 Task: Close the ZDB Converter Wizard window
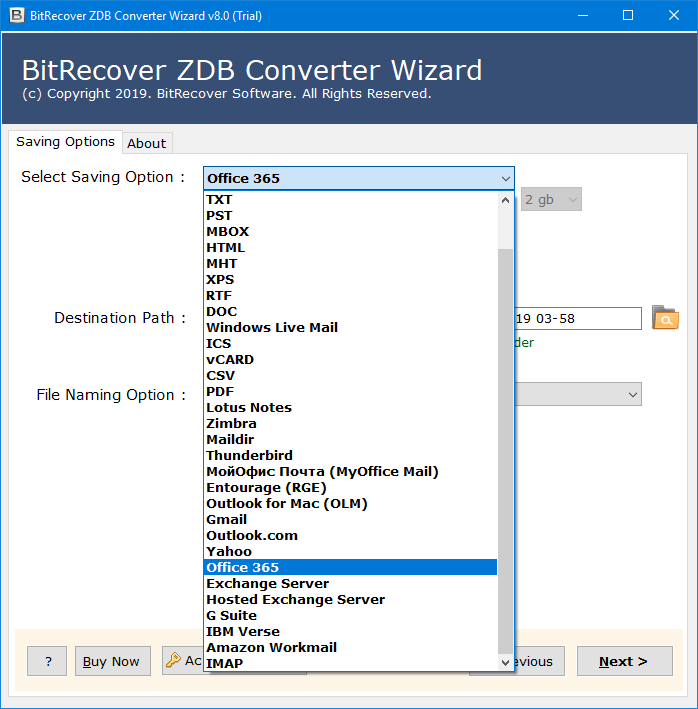click(674, 15)
